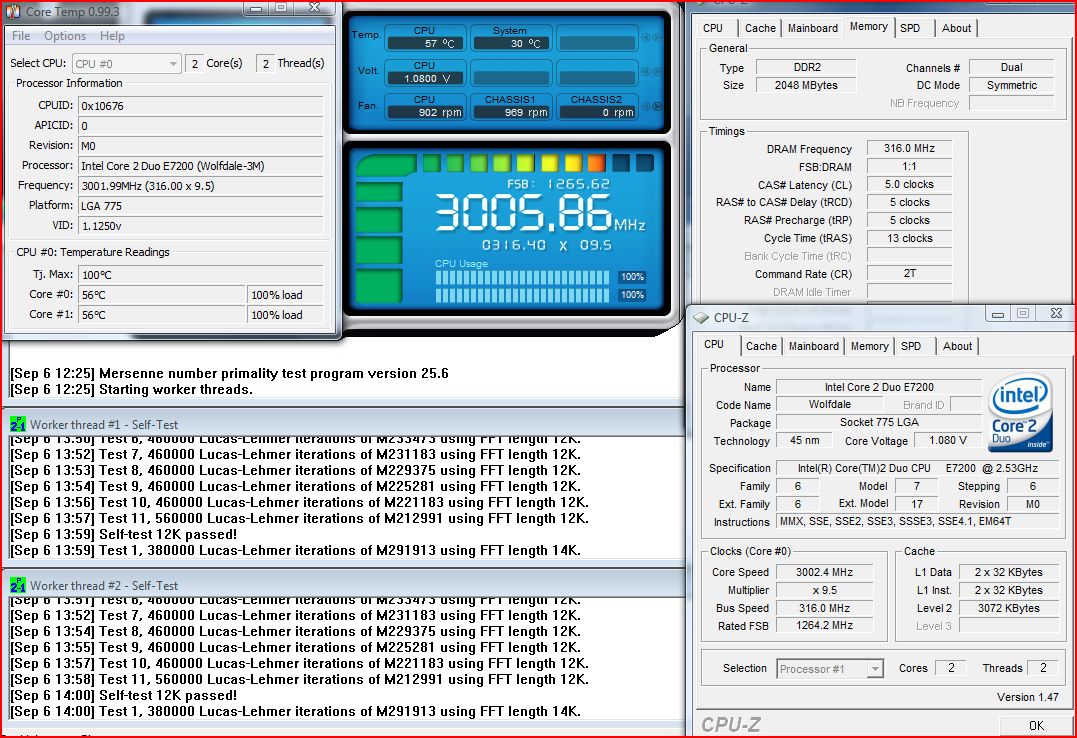Click the memory Size value 2048 MBytes

806,85
